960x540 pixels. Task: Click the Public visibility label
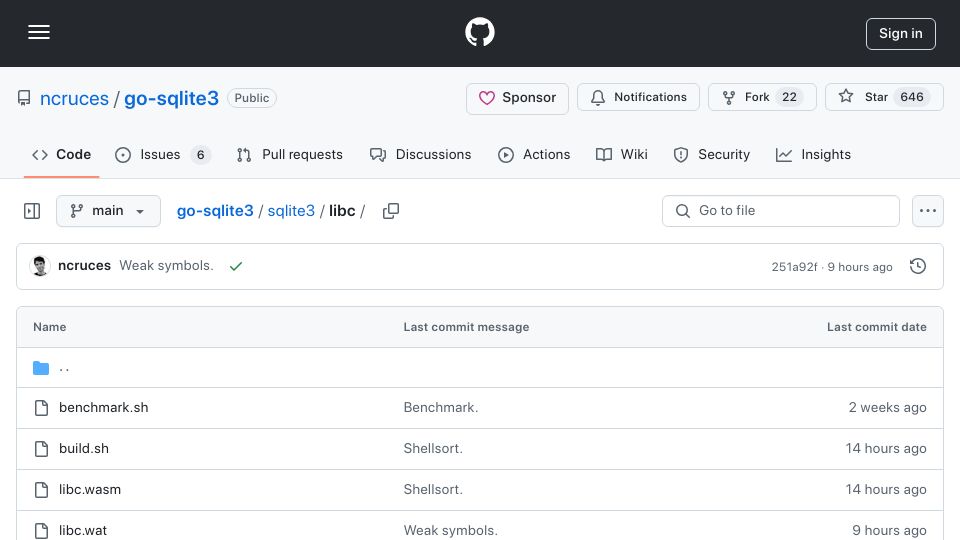[252, 98]
